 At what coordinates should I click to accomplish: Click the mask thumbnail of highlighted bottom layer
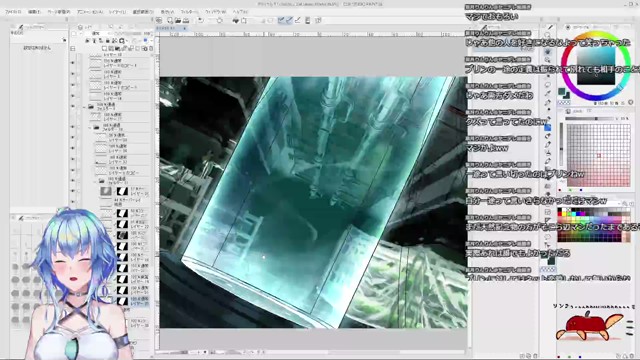[x=122, y=301]
